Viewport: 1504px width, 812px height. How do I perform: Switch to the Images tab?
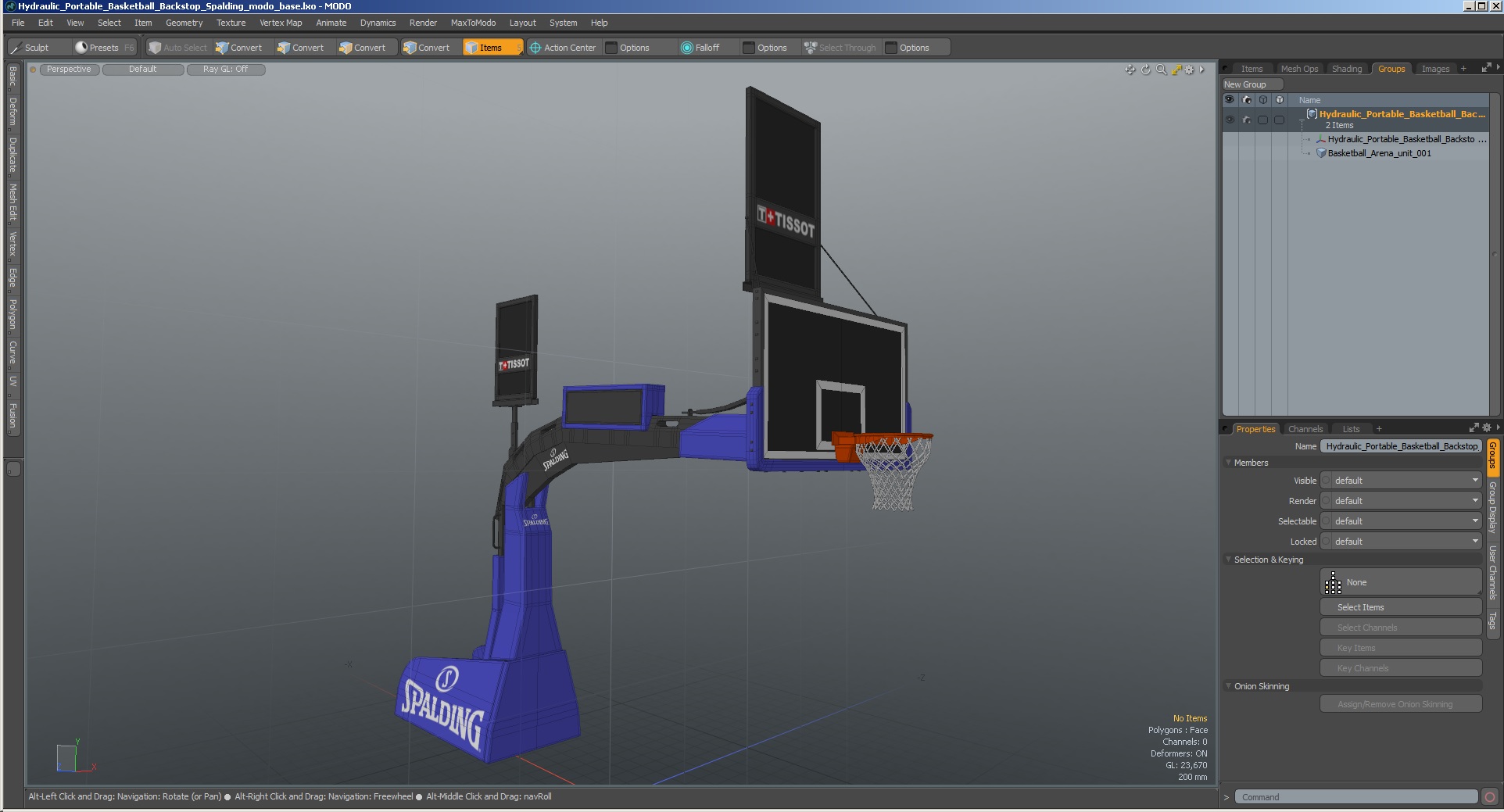[x=1435, y=69]
